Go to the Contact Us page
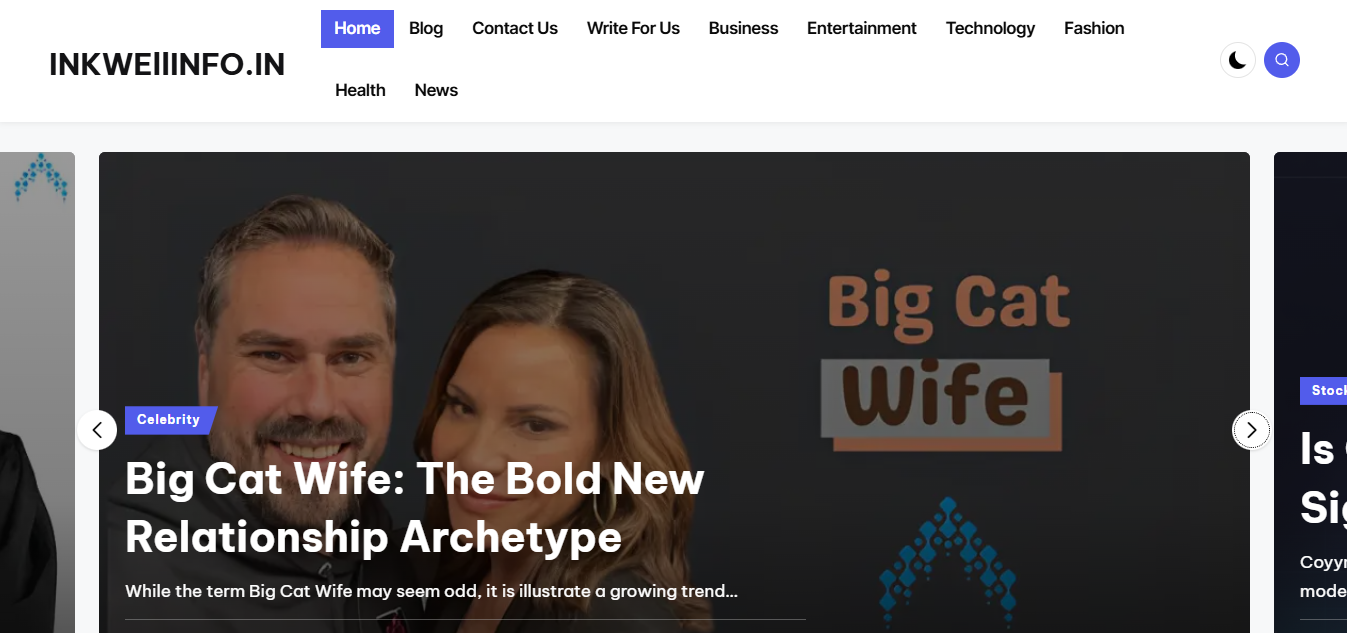The width and height of the screenshot is (1347, 633). (515, 29)
